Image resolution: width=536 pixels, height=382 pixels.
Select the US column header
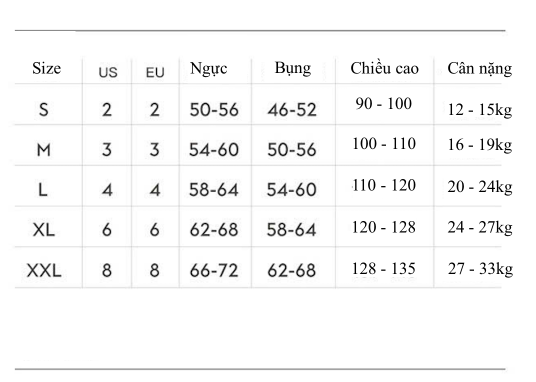(108, 73)
